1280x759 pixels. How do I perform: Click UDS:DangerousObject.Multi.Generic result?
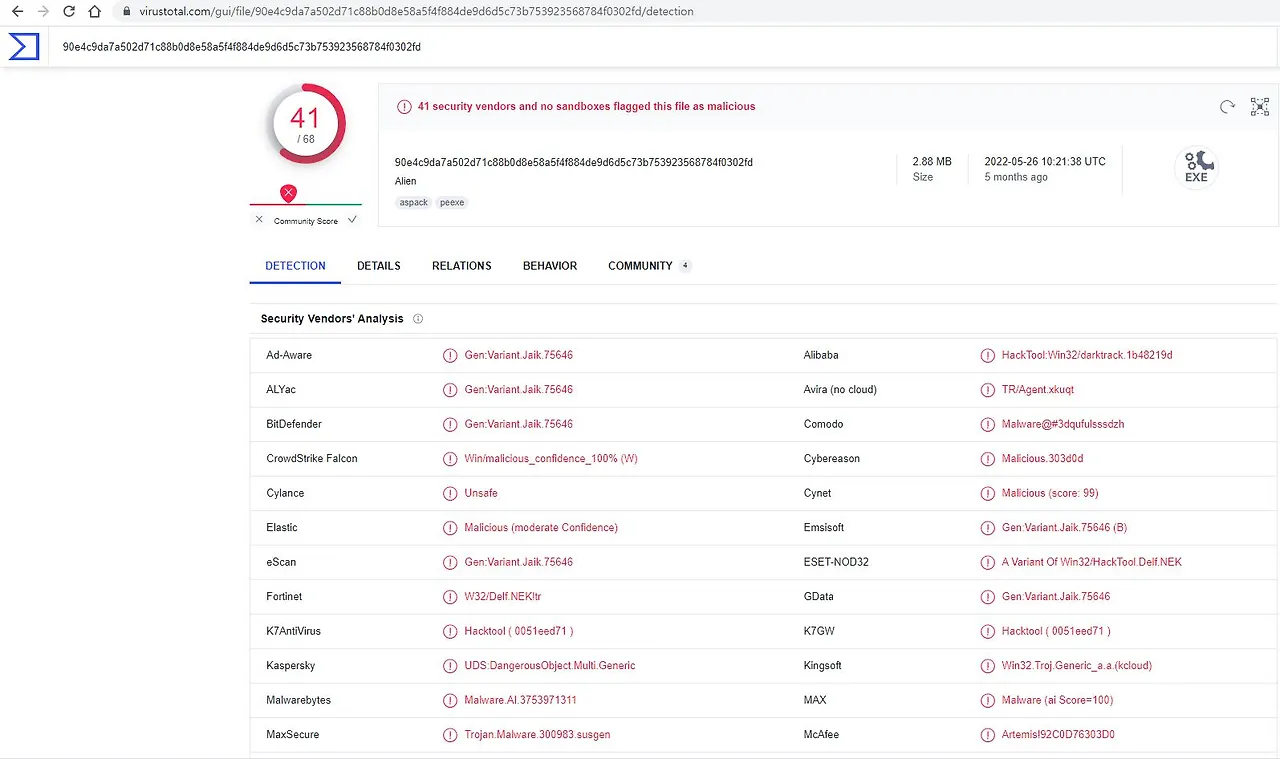tap(550, 666)
